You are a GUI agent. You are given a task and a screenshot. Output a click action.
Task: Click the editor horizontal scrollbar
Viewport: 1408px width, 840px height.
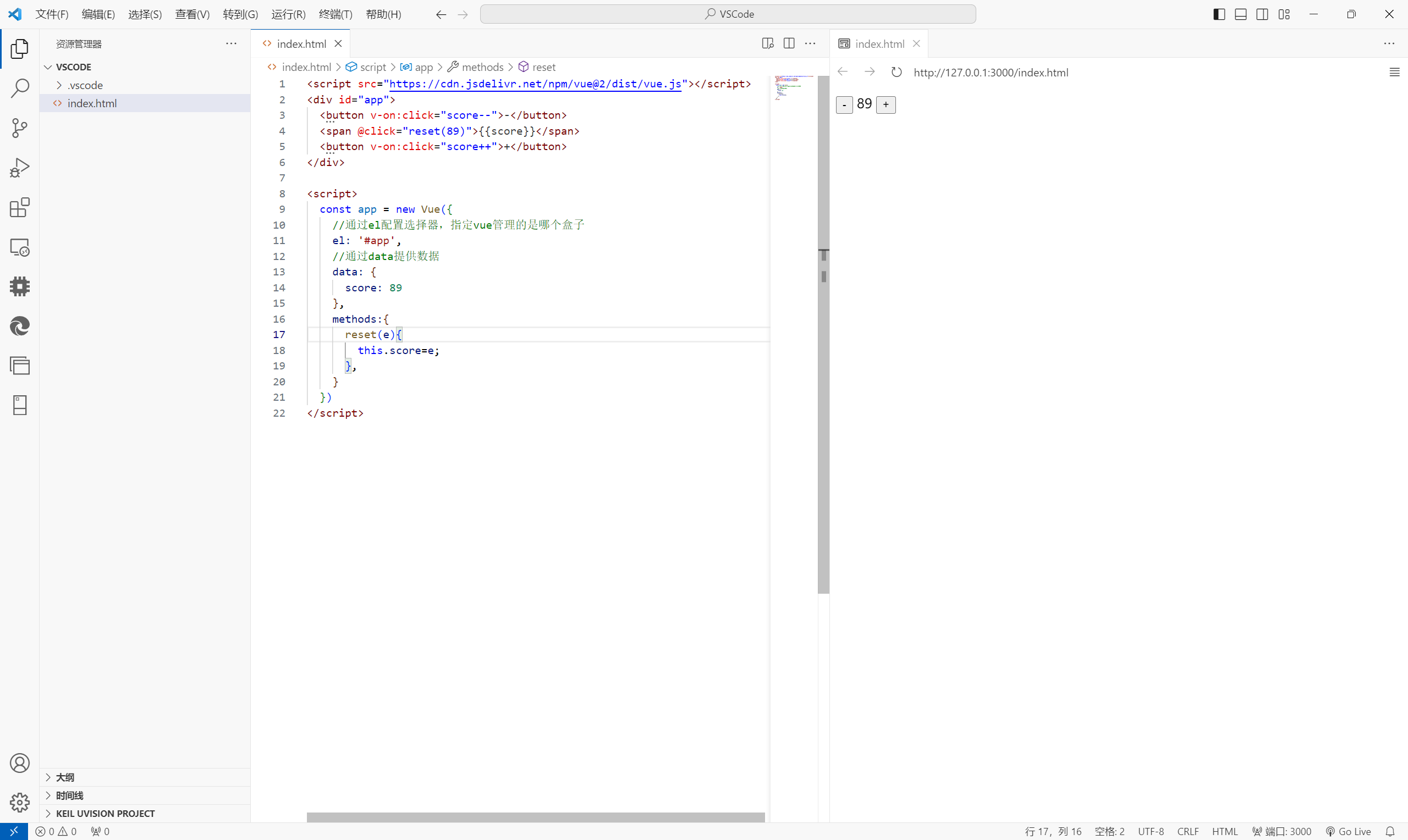click(x=536, y=817)
